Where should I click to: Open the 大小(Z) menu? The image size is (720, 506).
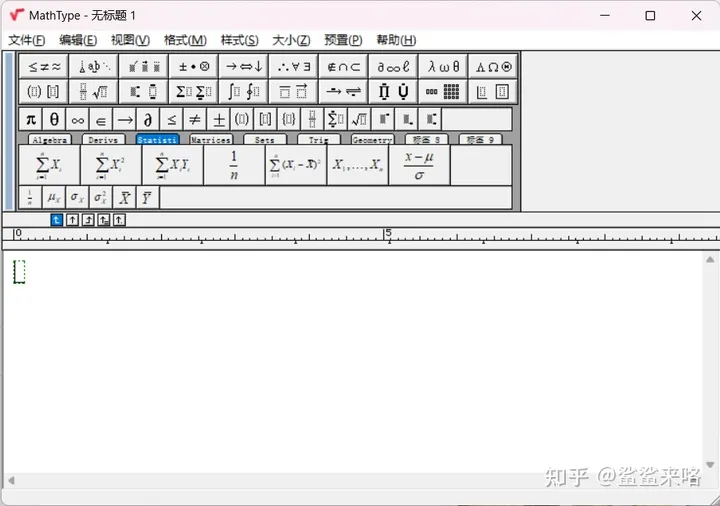click(291, 40)
